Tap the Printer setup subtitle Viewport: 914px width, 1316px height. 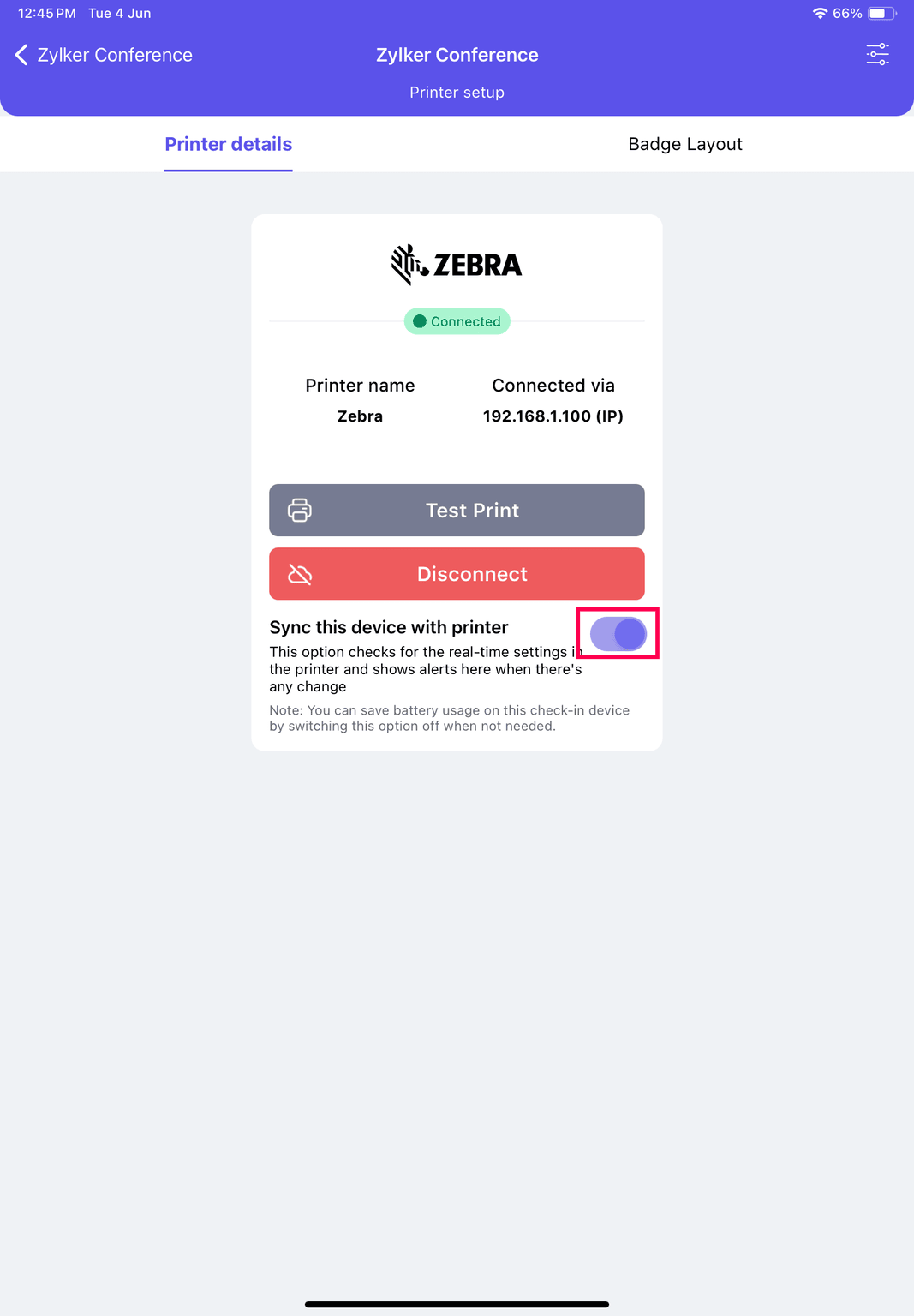457,93
